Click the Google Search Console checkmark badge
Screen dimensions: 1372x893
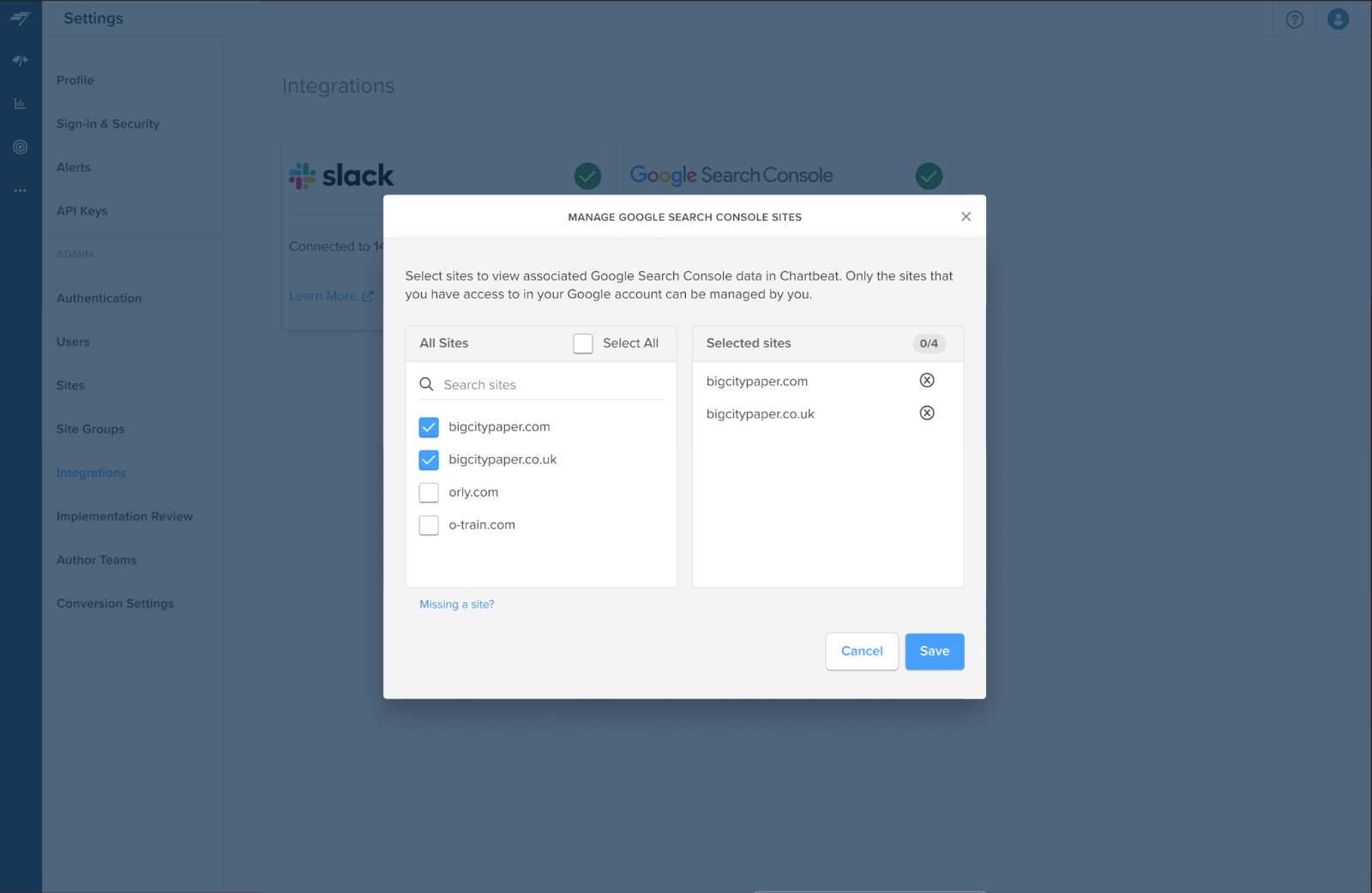[929, 176]
